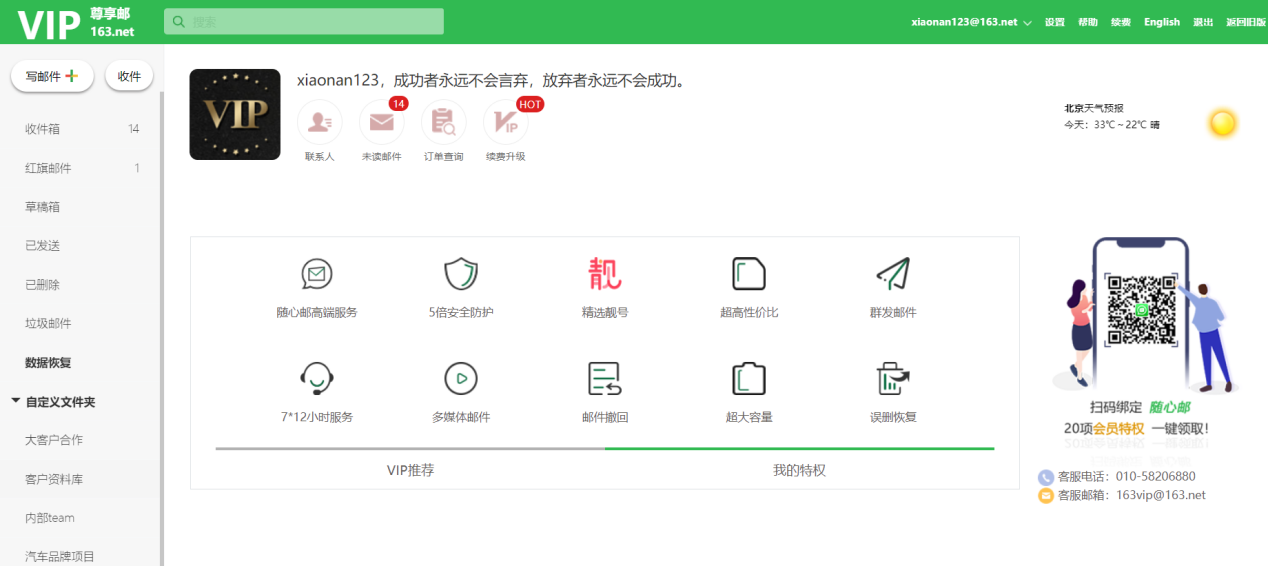
Task: Select the 随心邮高端服务 icon
Action: (317, 273)
